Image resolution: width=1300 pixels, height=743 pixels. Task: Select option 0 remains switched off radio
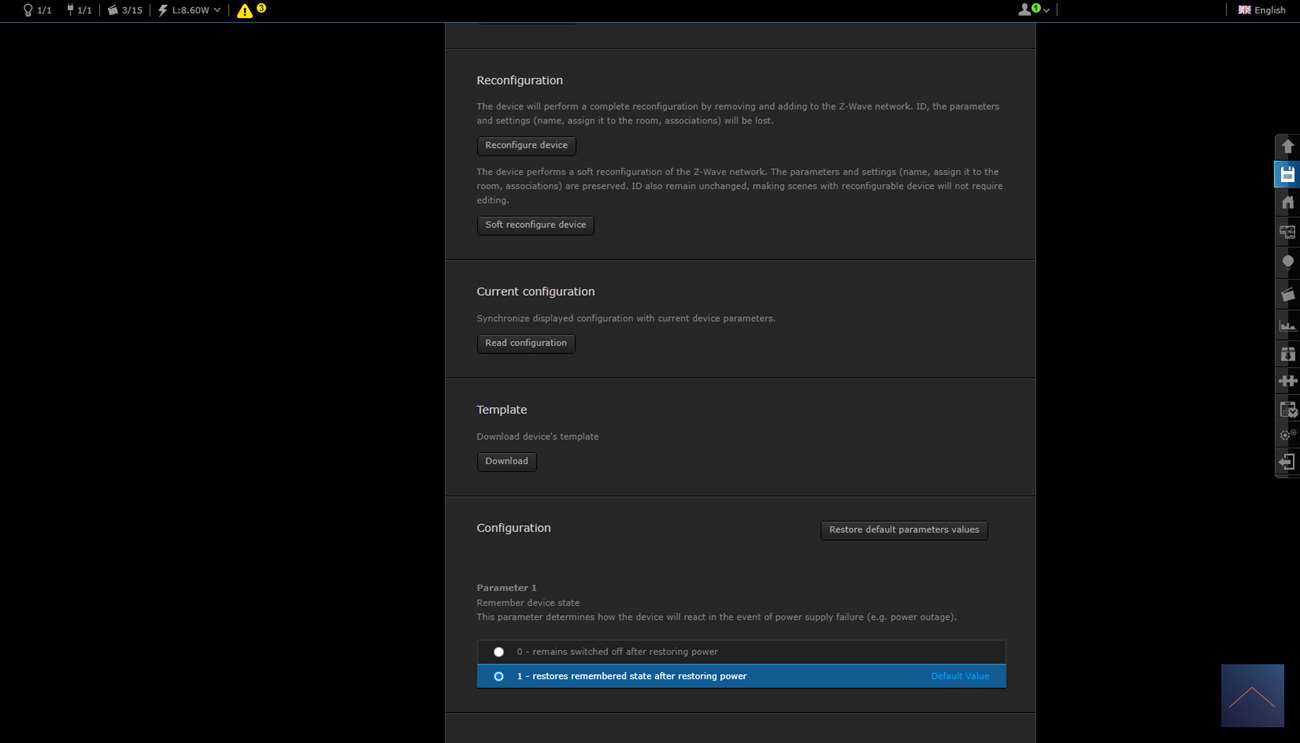point(498,652)
